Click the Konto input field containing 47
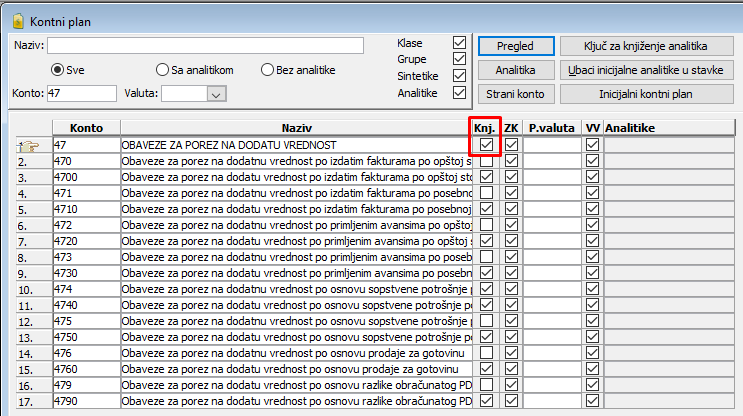This screenshot has height=416, width=743. click(x=82, y=94)
